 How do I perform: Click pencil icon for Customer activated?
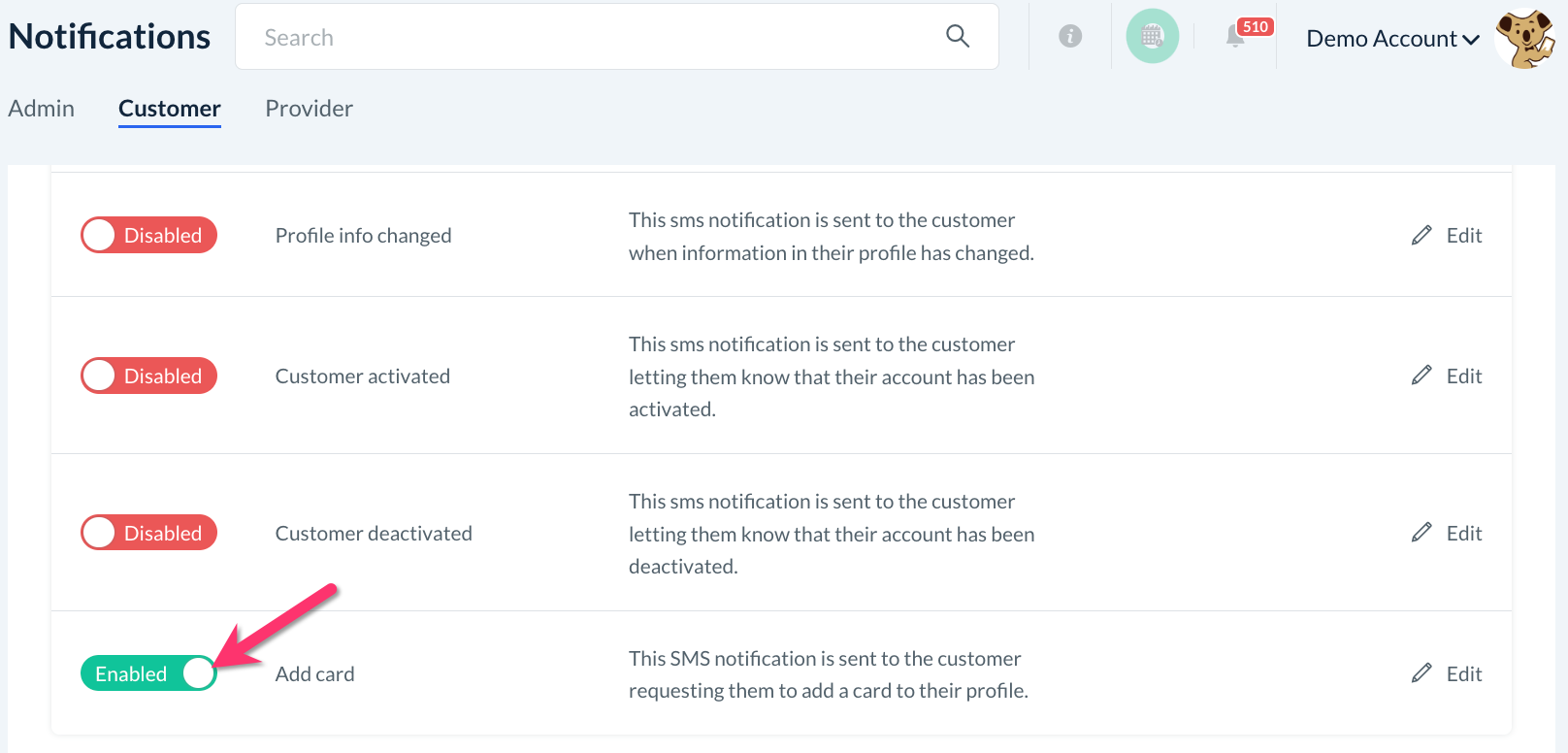1421,376
